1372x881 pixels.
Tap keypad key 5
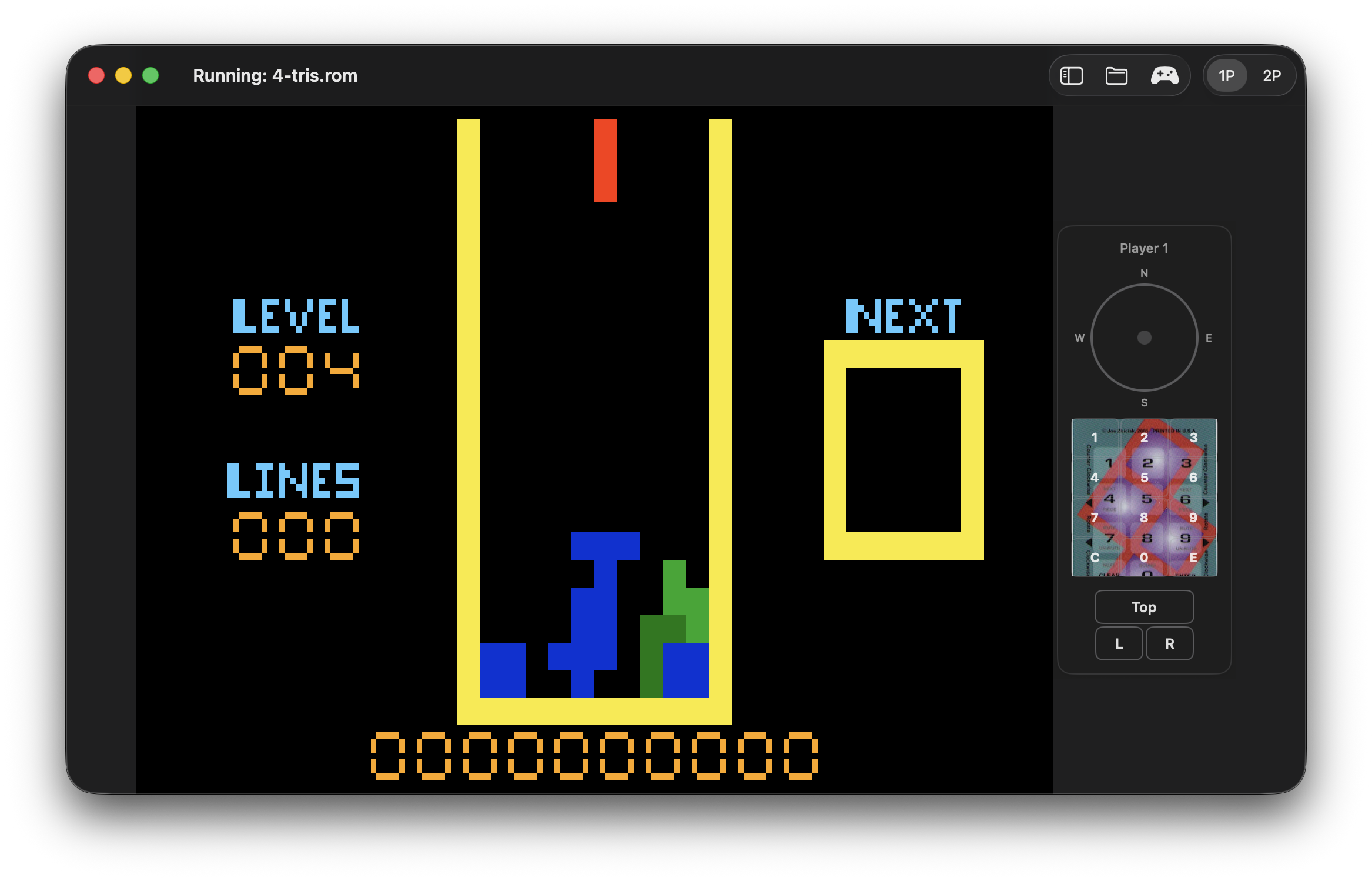[x=1144, y=478]
